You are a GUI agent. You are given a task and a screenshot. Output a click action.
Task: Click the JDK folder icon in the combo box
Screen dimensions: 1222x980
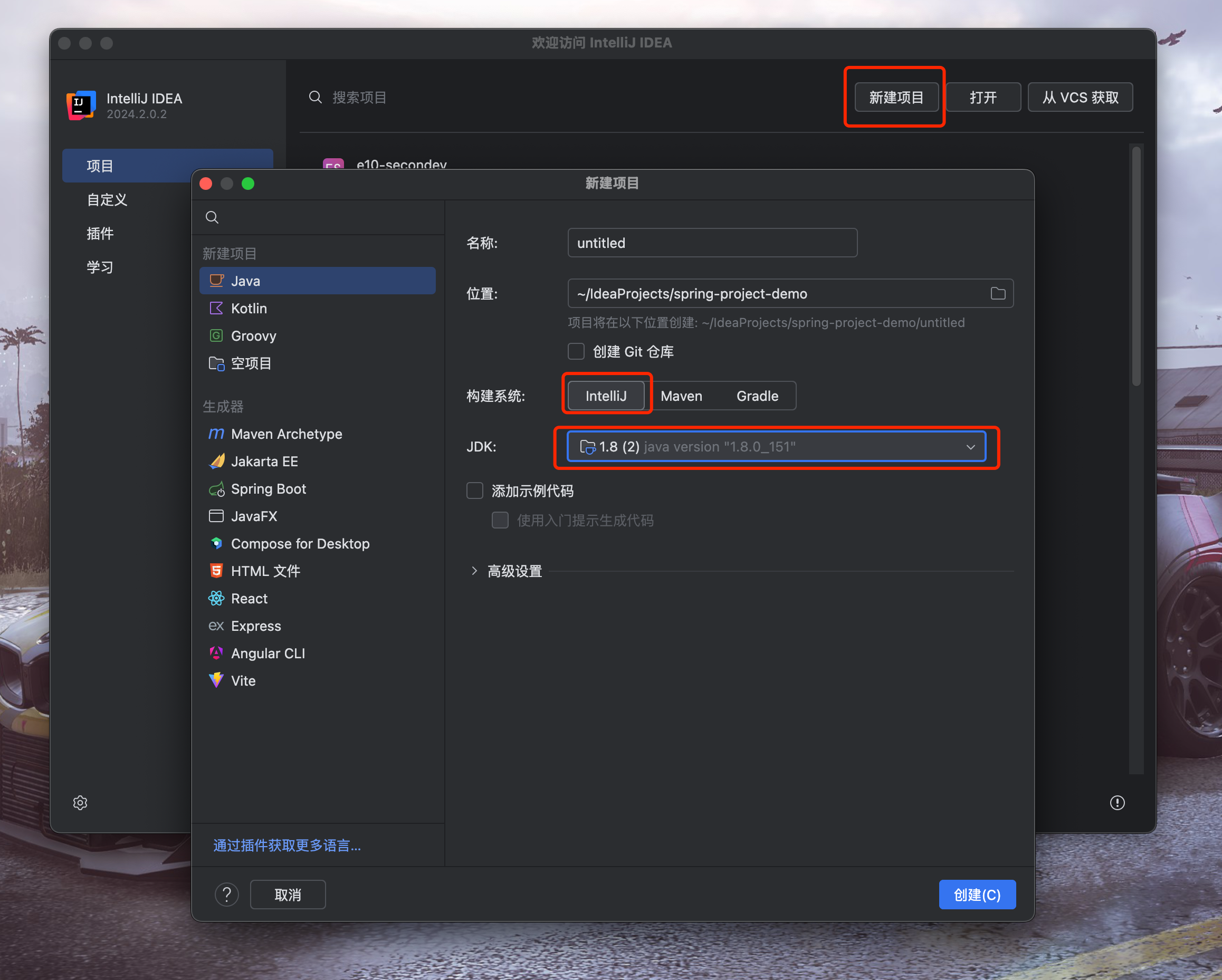point(587,447)
